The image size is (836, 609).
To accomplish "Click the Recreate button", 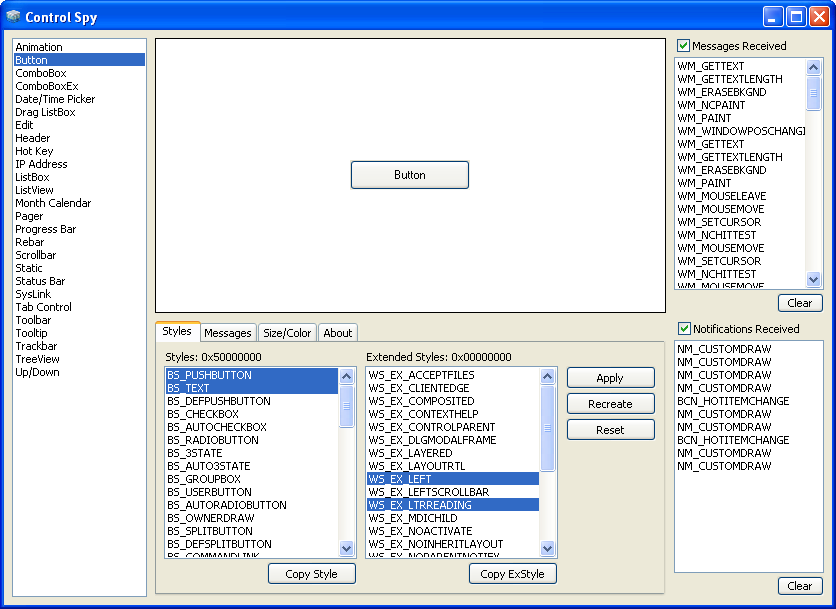I will 610,404.
